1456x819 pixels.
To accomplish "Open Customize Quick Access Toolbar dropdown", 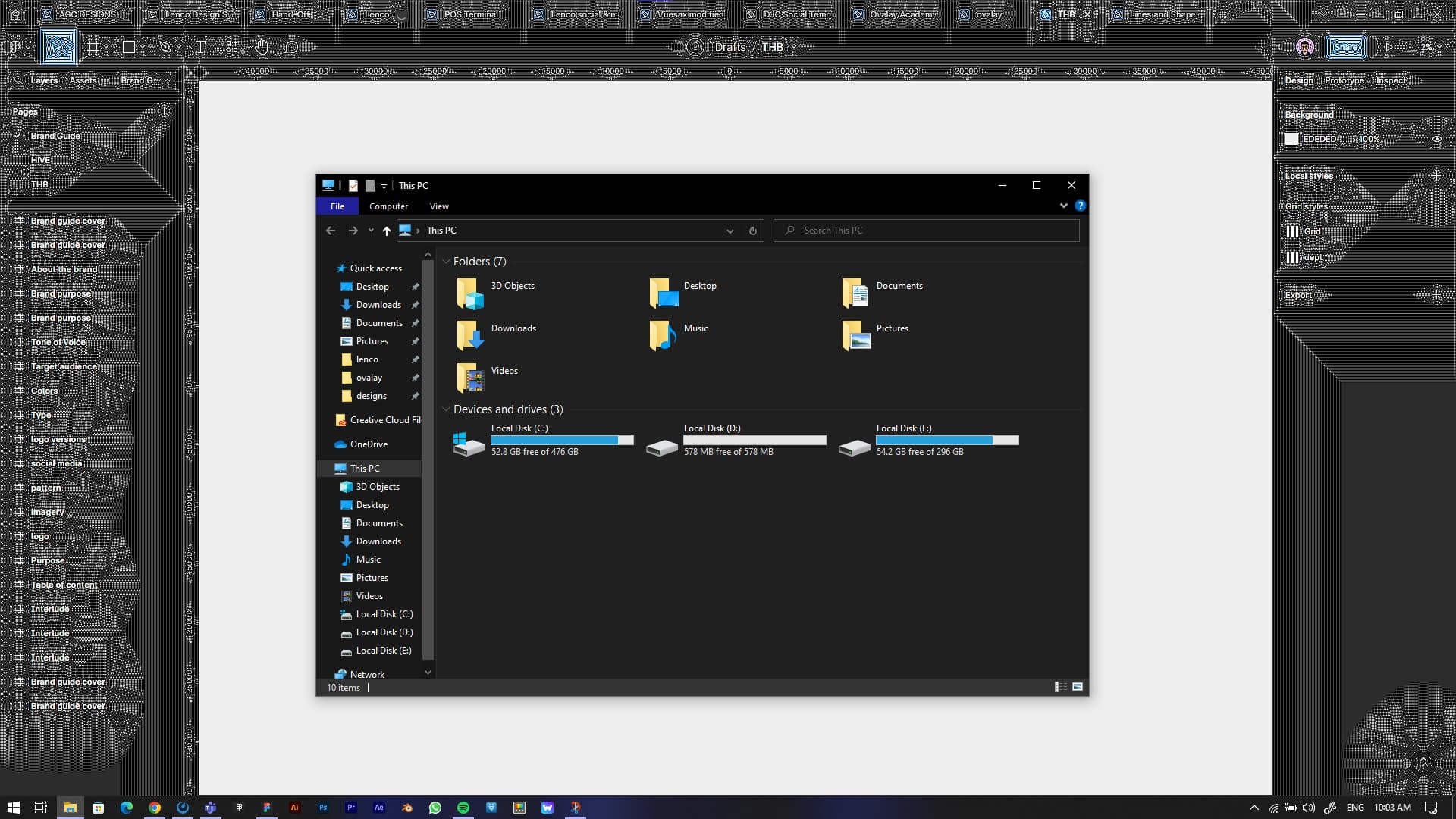I will (x=384, y=186).
